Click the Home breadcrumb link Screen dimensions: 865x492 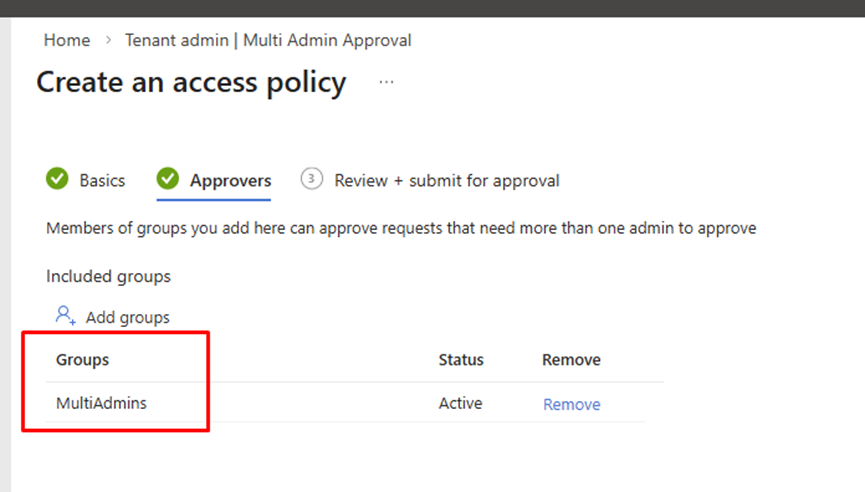click(67, 41)
